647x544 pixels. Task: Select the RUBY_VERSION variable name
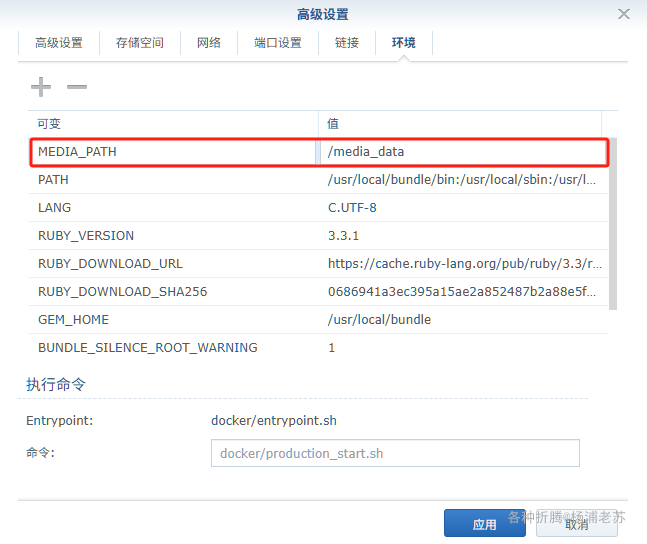click(x=86, y=236)
